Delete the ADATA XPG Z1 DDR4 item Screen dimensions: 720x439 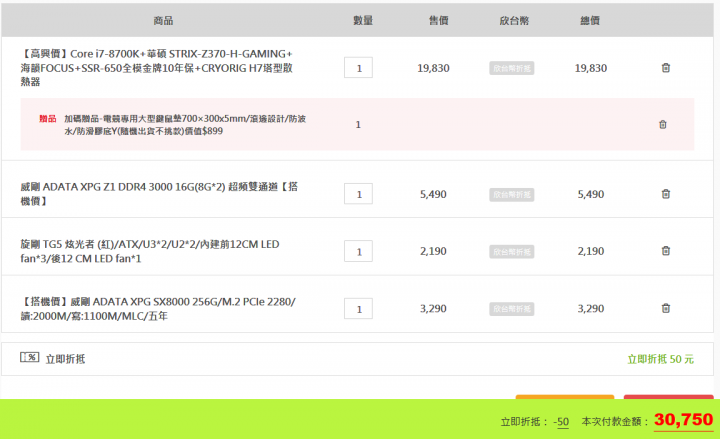tap(666, 194)
